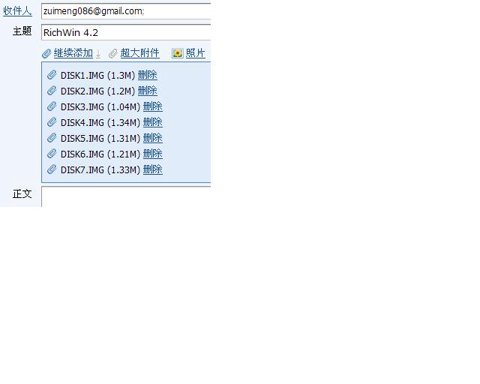Click the photo icon beside 照片

pos(177,53)
